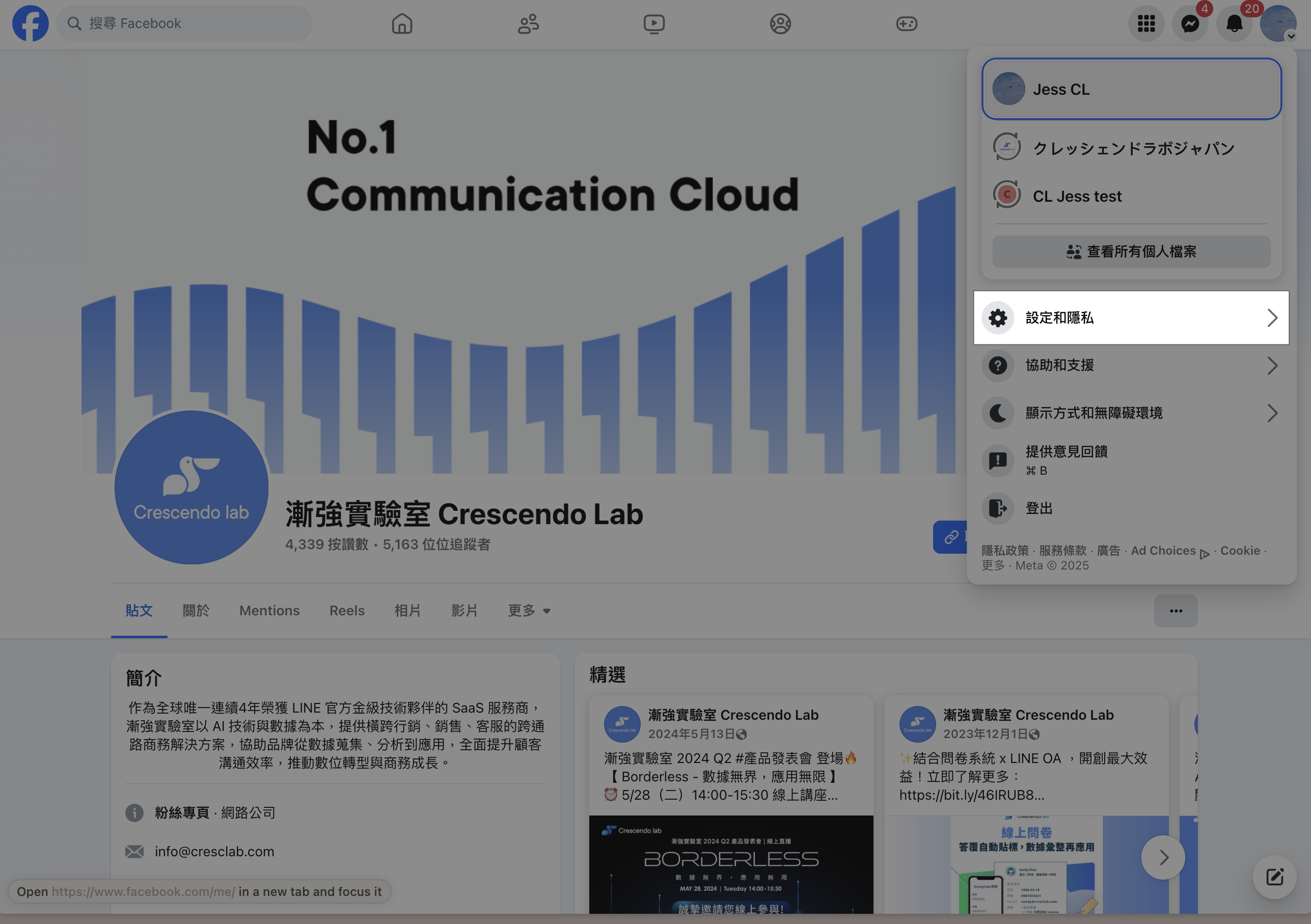Click the feedback exclamation icon
The width and height of the screenshot is (1311, 924).
coord(998,460)
